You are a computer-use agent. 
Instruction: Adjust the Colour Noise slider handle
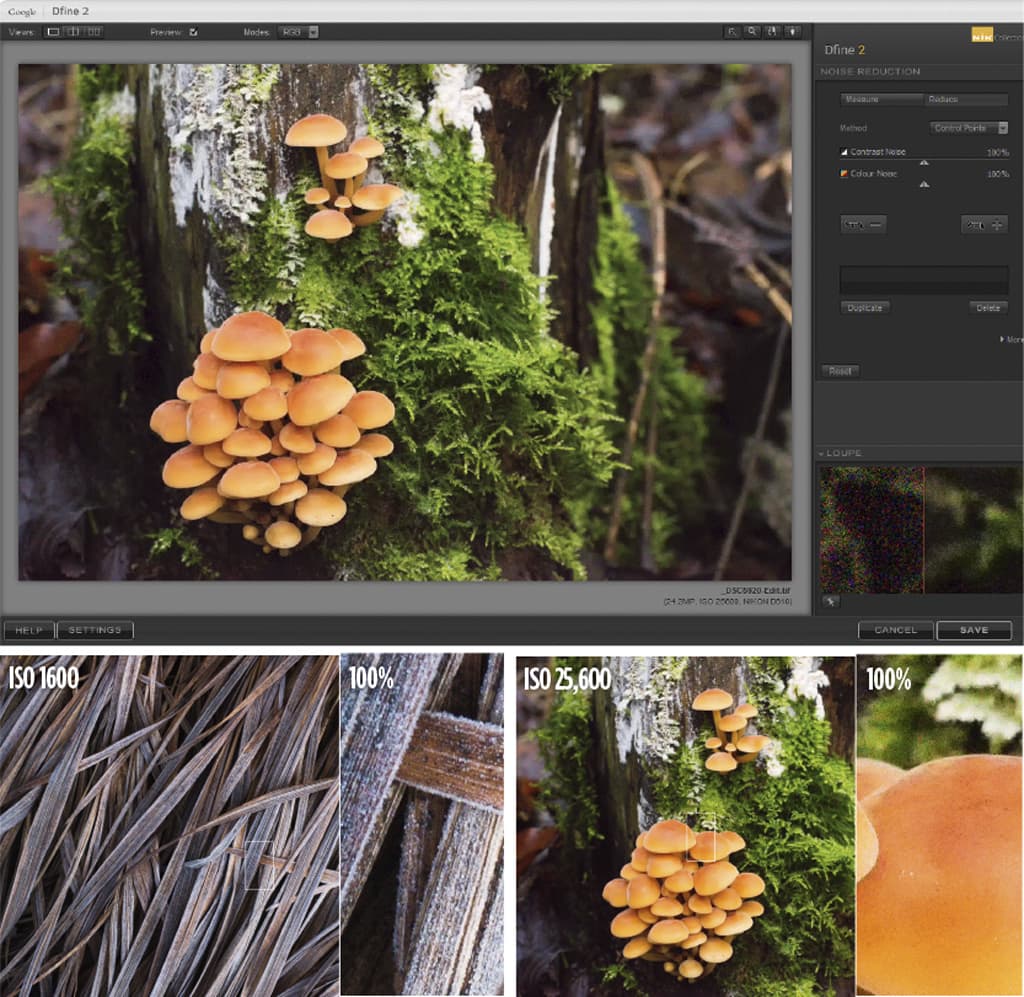pyautogui.click(x=924, y=185)
